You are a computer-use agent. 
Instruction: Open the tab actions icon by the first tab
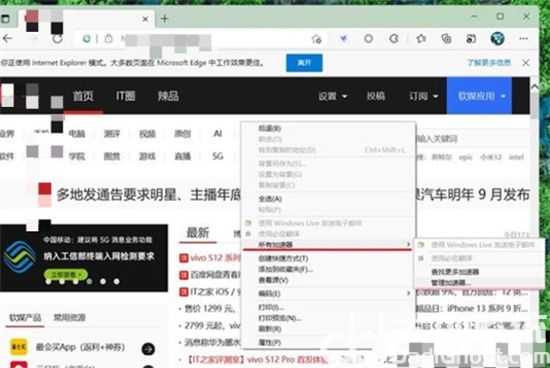point(5,19)
